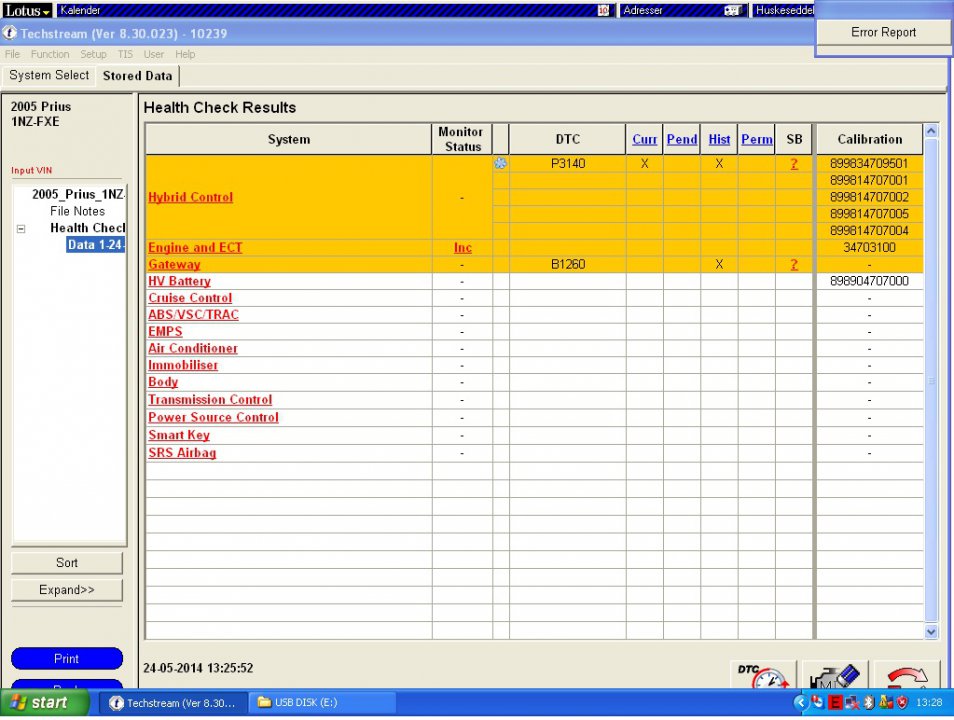Click the Input VIN link
The height and width of the screenshot is (720, 954).
(x=32, y=170)
